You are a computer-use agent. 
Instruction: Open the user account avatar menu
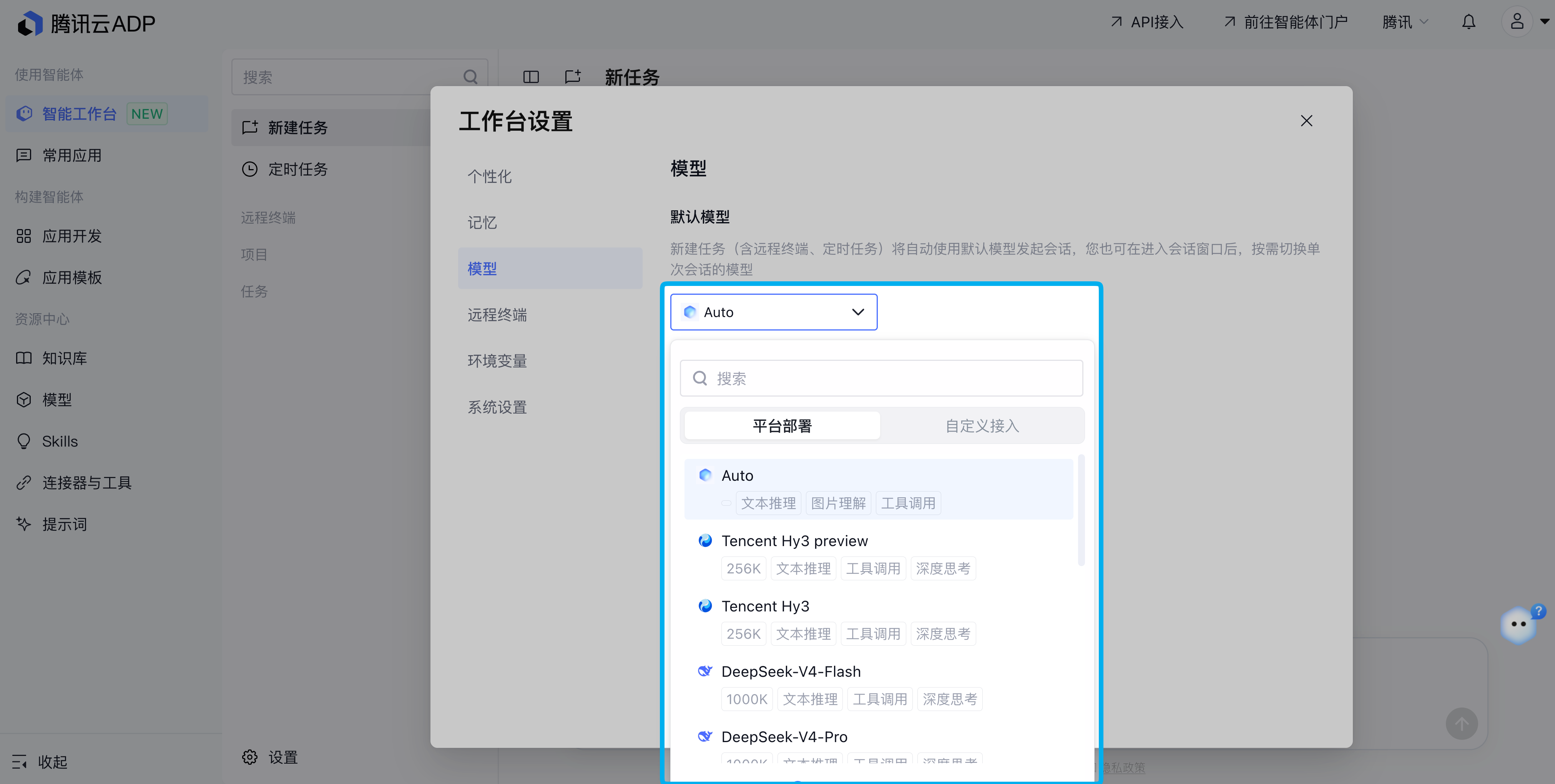coord(1516,22)
